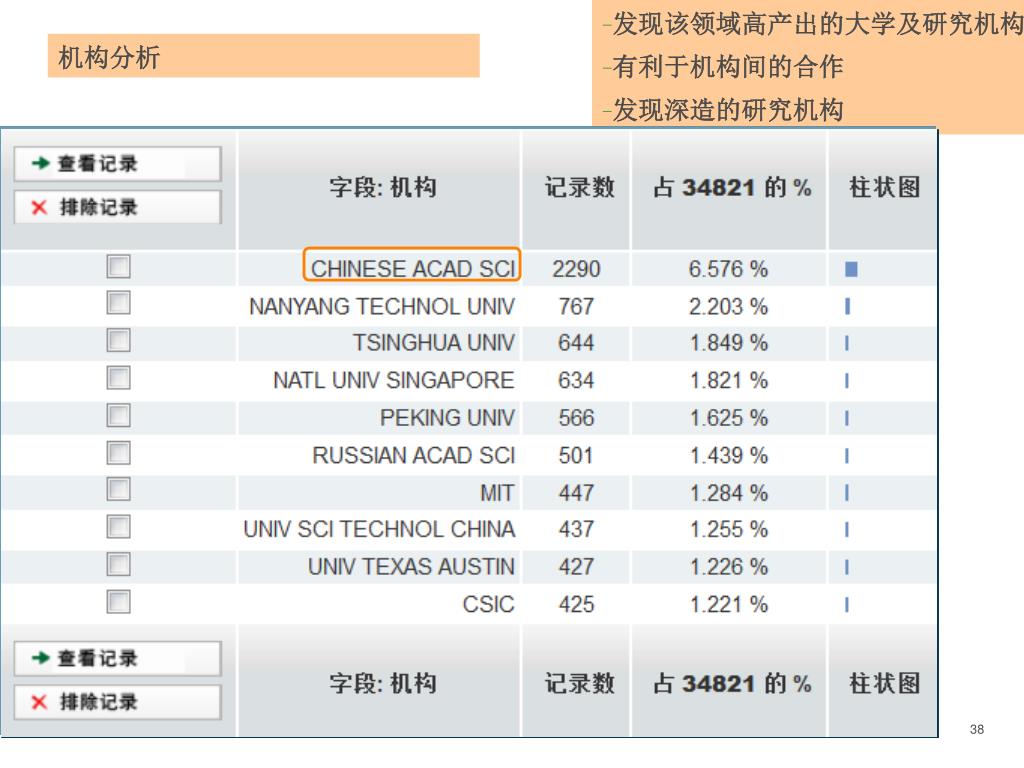The image size is (1024, 768).
Task: Click the top 查看记录 button
Action: pos(118,163)
